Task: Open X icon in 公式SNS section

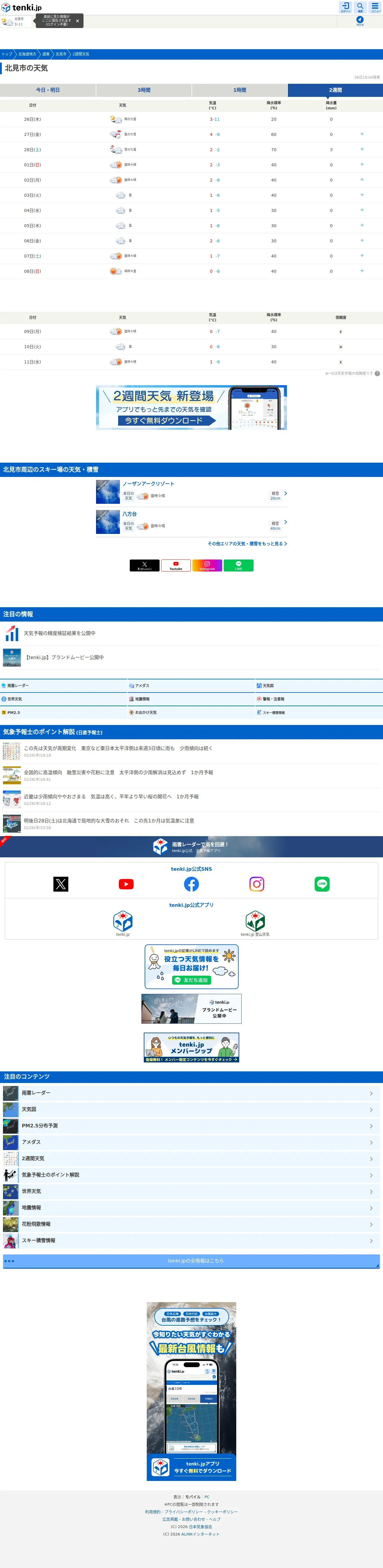Action: point(61,884)
